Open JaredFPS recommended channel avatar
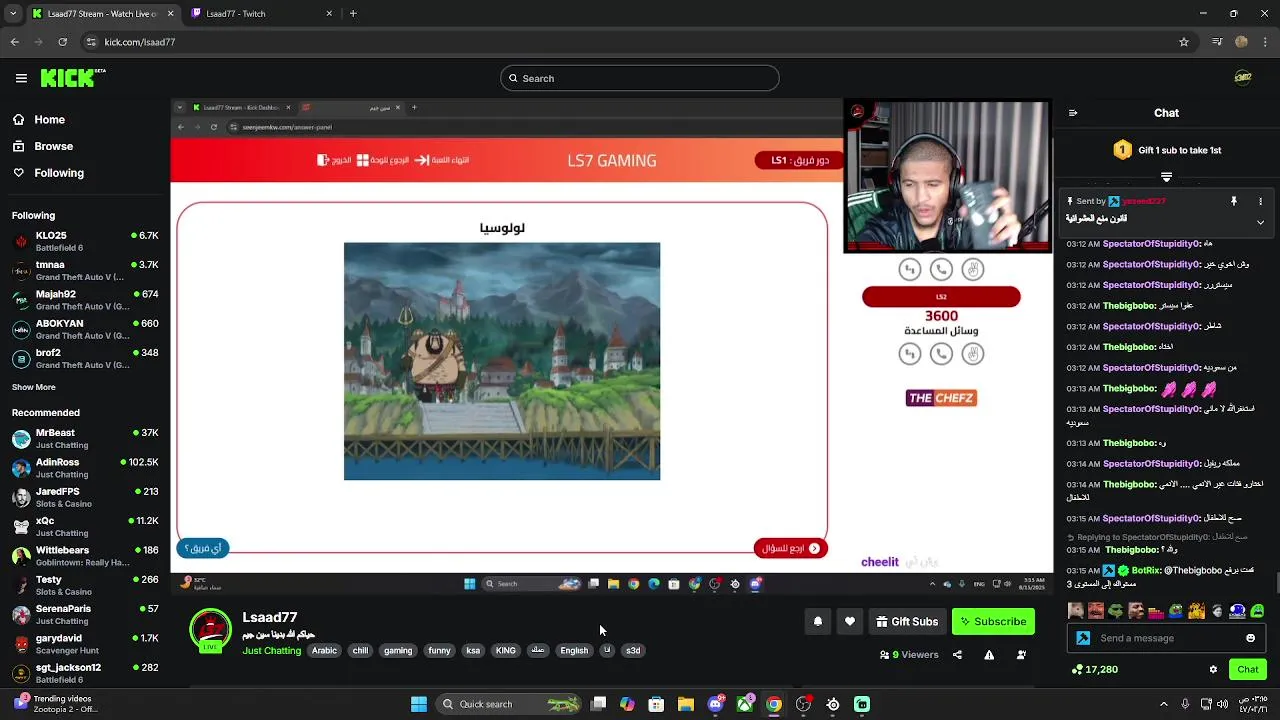This screenshot has width=1280, height=720. coord(21,497)
